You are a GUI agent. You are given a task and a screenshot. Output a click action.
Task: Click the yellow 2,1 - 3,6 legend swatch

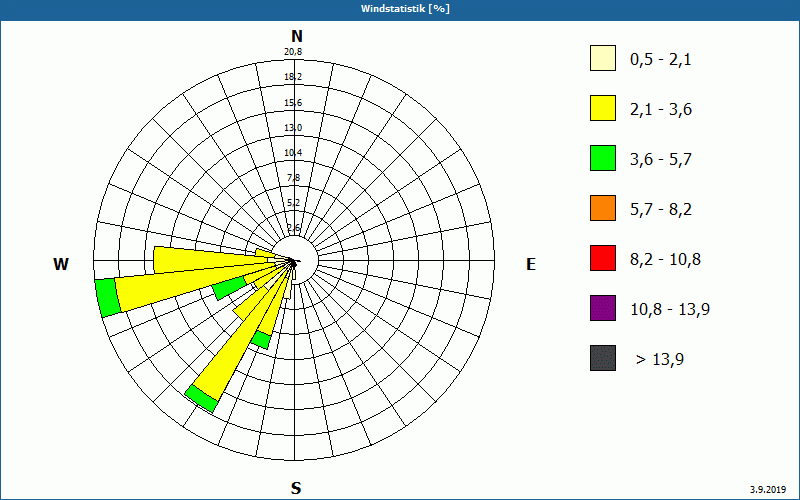pos(603,108)
